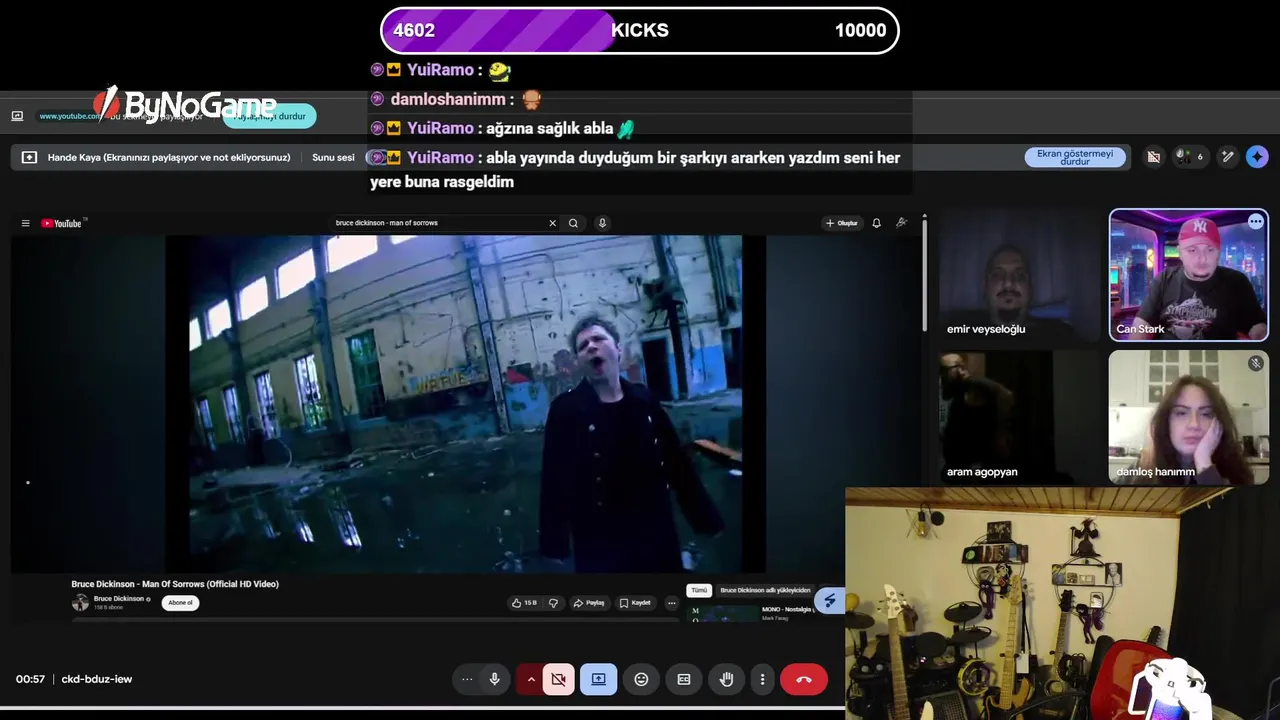Image resolution: width=1280 pixels, height=720 pixels.
Task: Open Can Stark tile more options dots
Action: point(1256,221)
